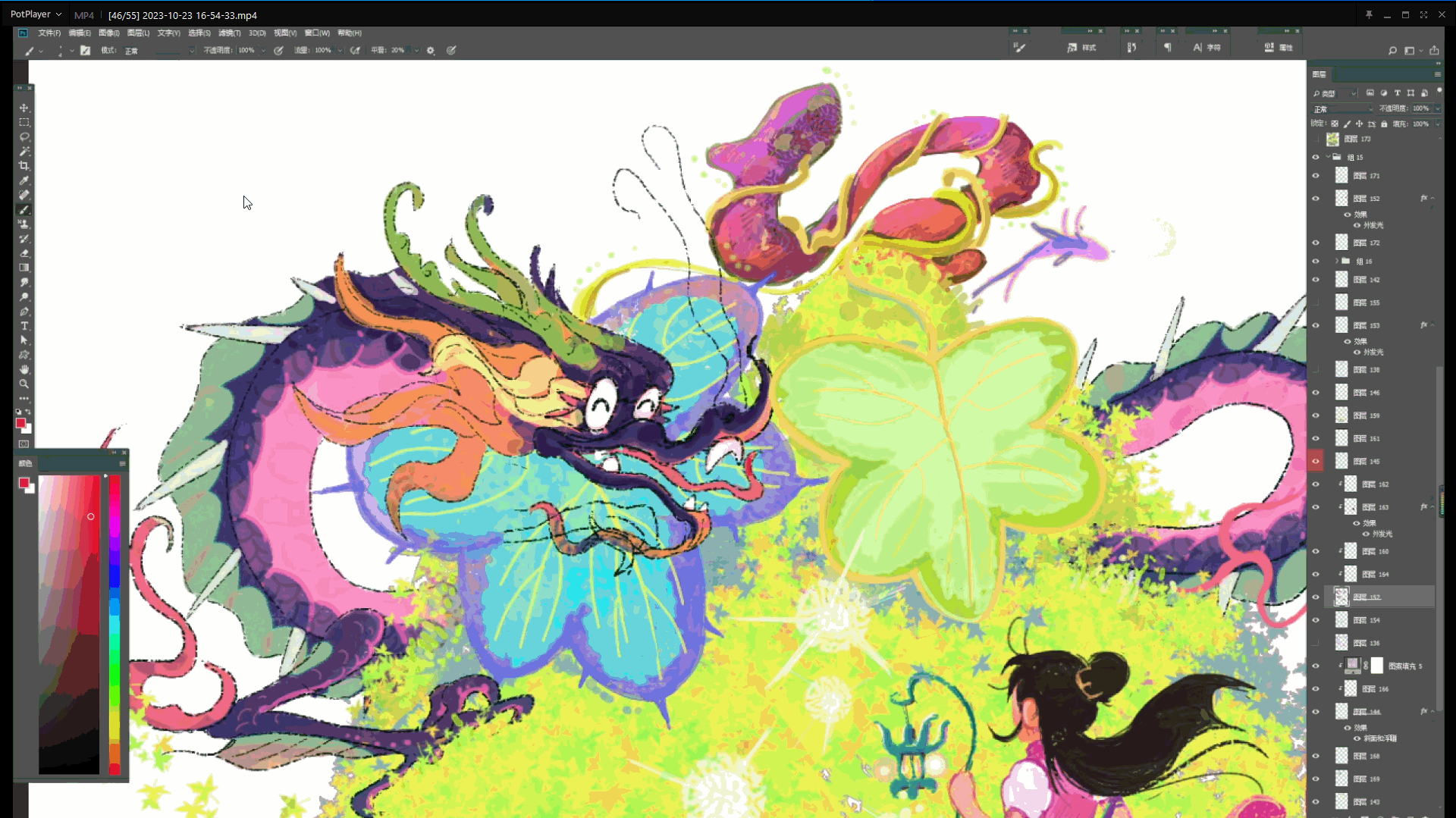Viewport: 1456px width, 818px height.
Task: Select the Crop tool
Action: pyautogui.click(x=24, y=166)
